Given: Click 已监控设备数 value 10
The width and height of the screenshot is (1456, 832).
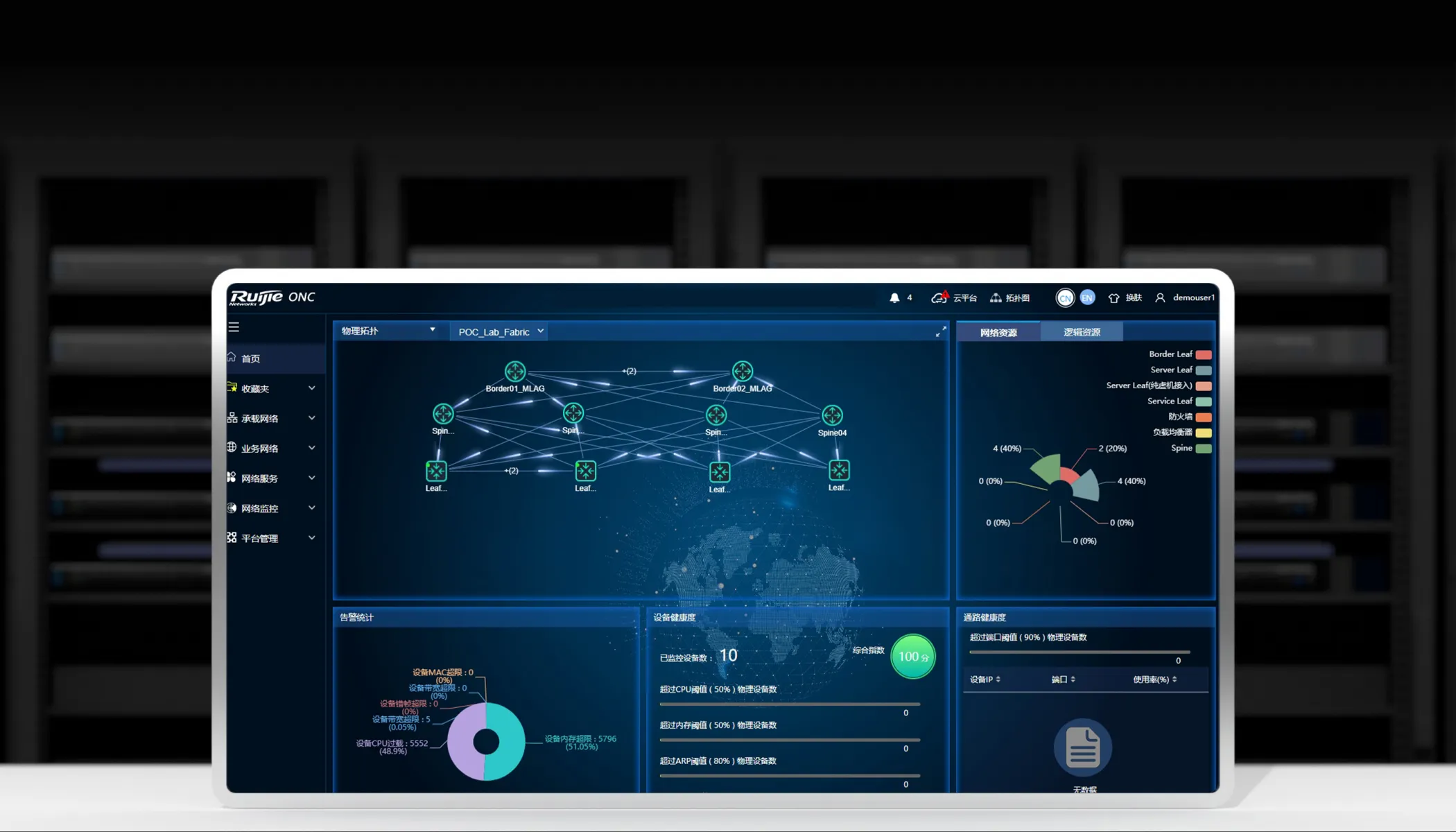Looking at the screenshot, I should pos(728,655).
